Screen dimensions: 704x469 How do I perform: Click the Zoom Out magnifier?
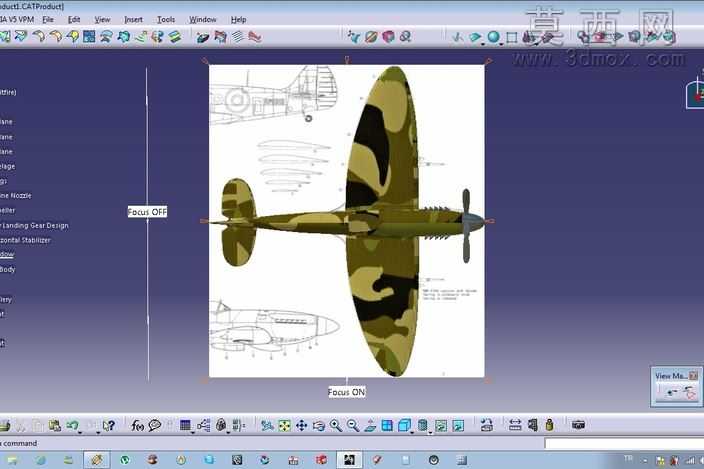pos(353,425)
